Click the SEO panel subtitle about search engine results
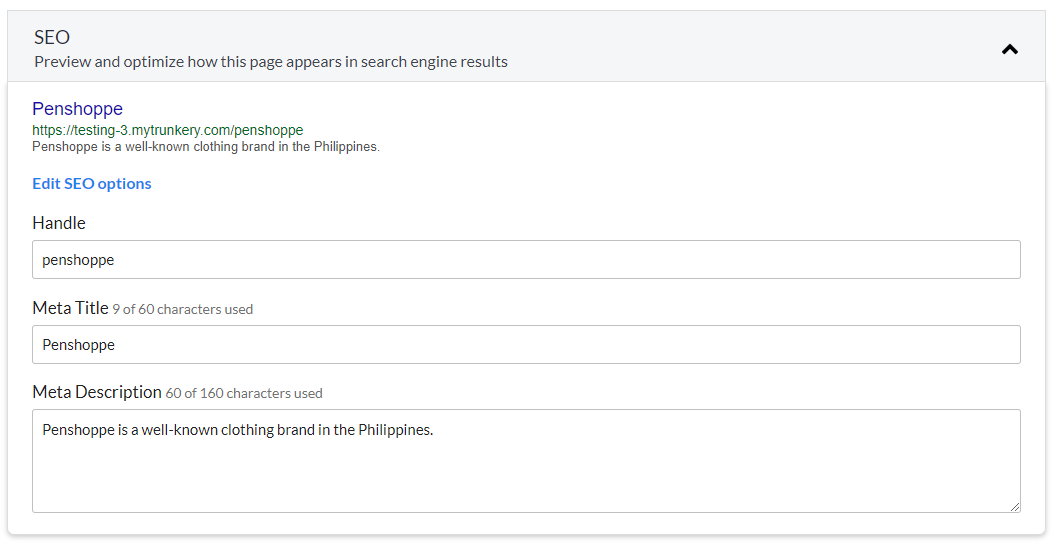Screen dimensions: 1053x543 (271, 62)
